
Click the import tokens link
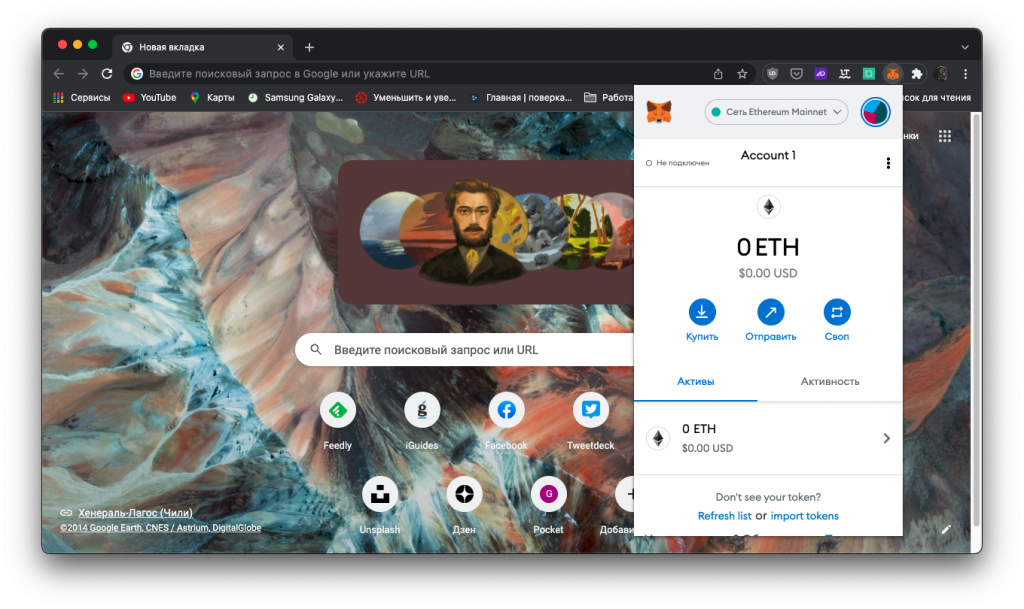click(804, 516)
